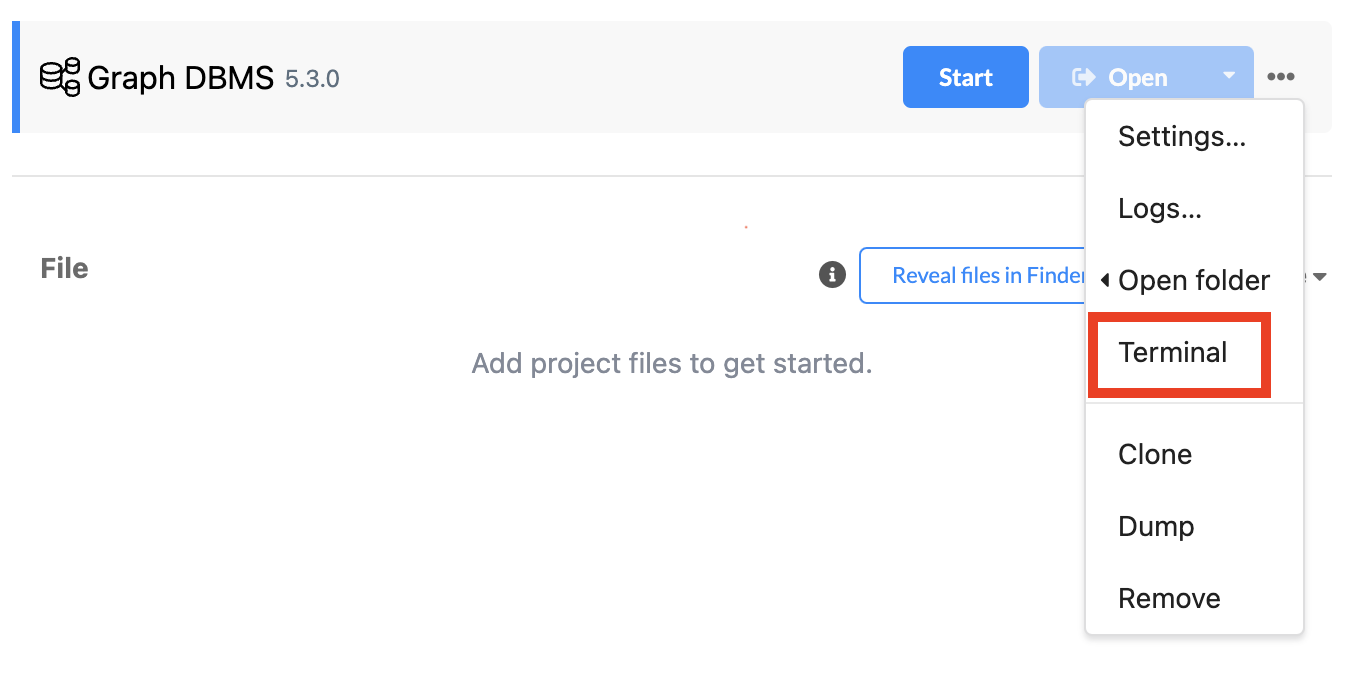Click the three-dot more options icon
Viewport: 1354px width, 688px height.
(x=1281, y=77)
